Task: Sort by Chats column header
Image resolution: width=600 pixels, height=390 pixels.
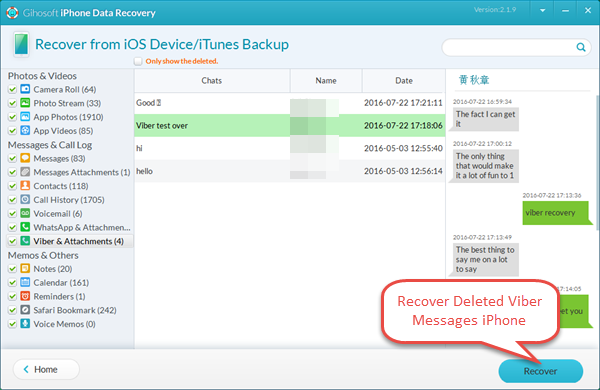Action: click(212, 80)
